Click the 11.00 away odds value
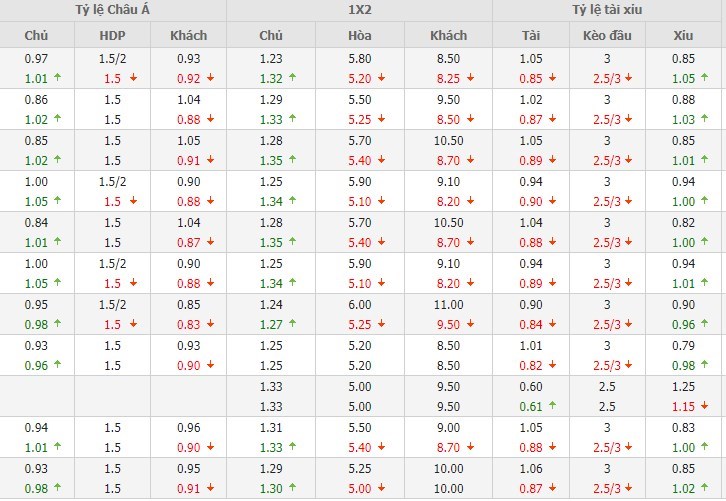726x501 pixels. [448, 304]
